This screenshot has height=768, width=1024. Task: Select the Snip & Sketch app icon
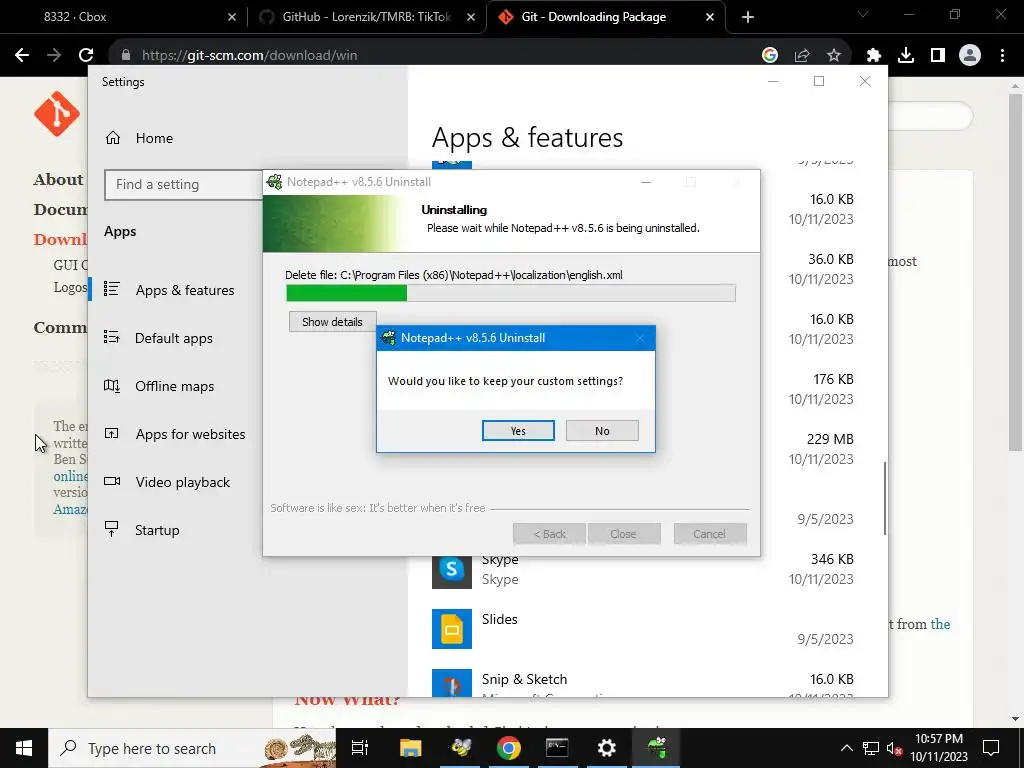452,682
